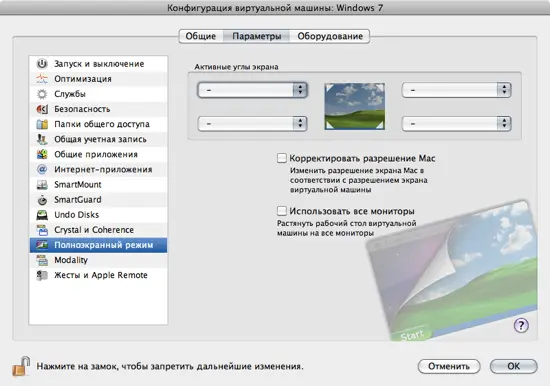
Task: Open the bottom-left screen corner dropdown
Action: 253,124
